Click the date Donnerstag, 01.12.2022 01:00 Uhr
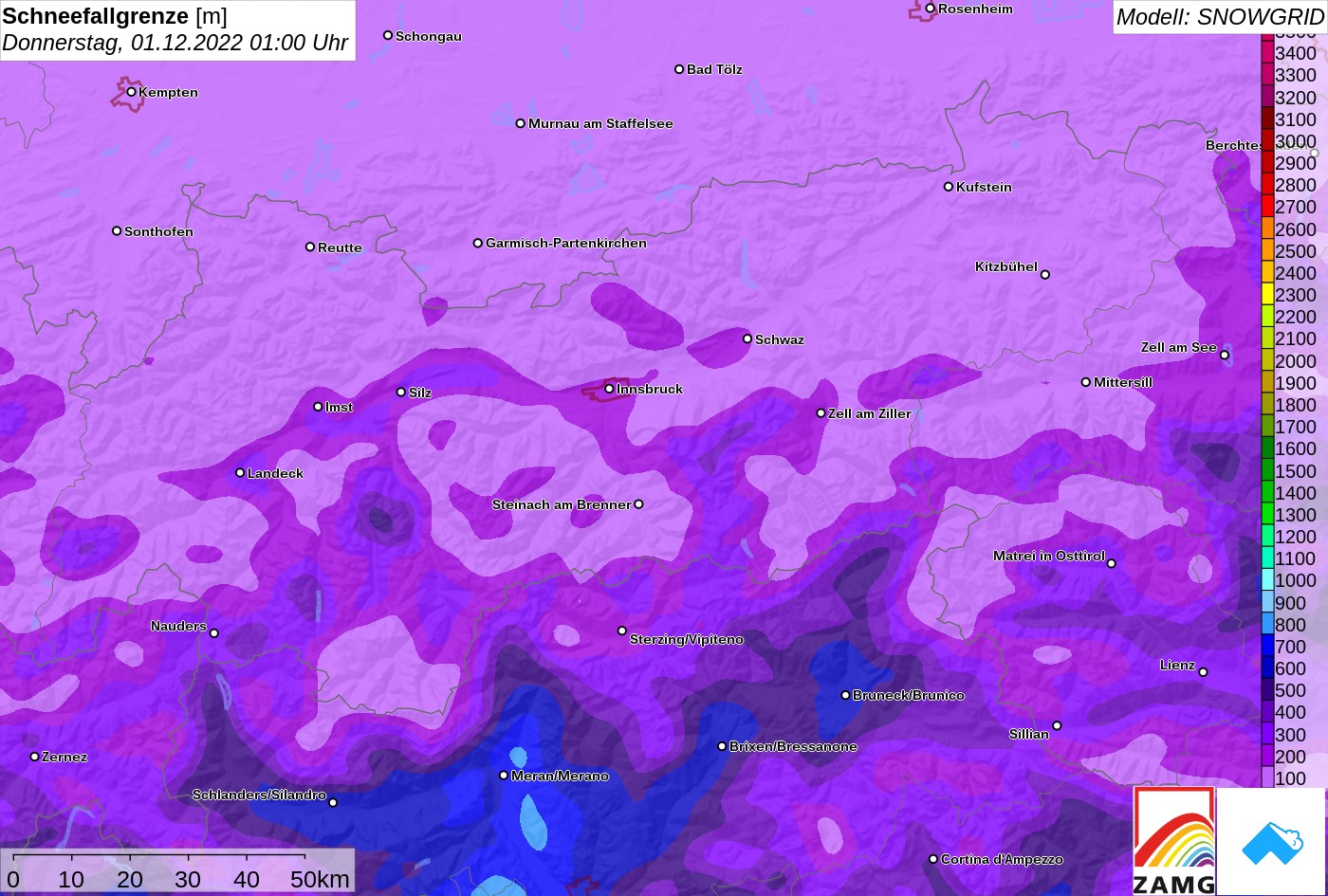Image resolution: width=1328 pixels, height=896 pixels. tap(175, 43)
